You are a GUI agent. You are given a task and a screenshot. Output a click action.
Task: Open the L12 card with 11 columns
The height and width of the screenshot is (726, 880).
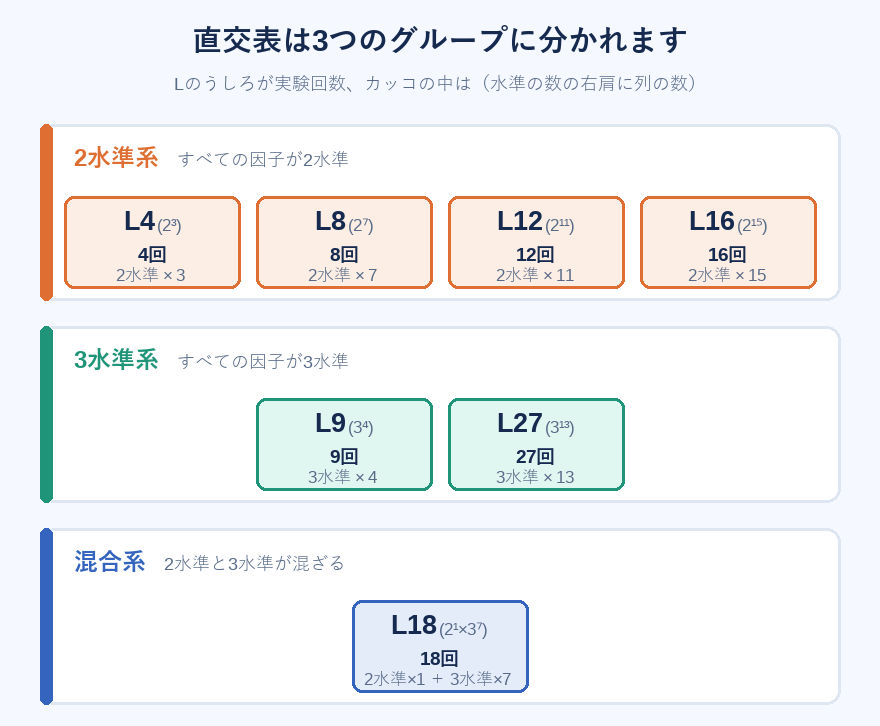pos(537,242)
